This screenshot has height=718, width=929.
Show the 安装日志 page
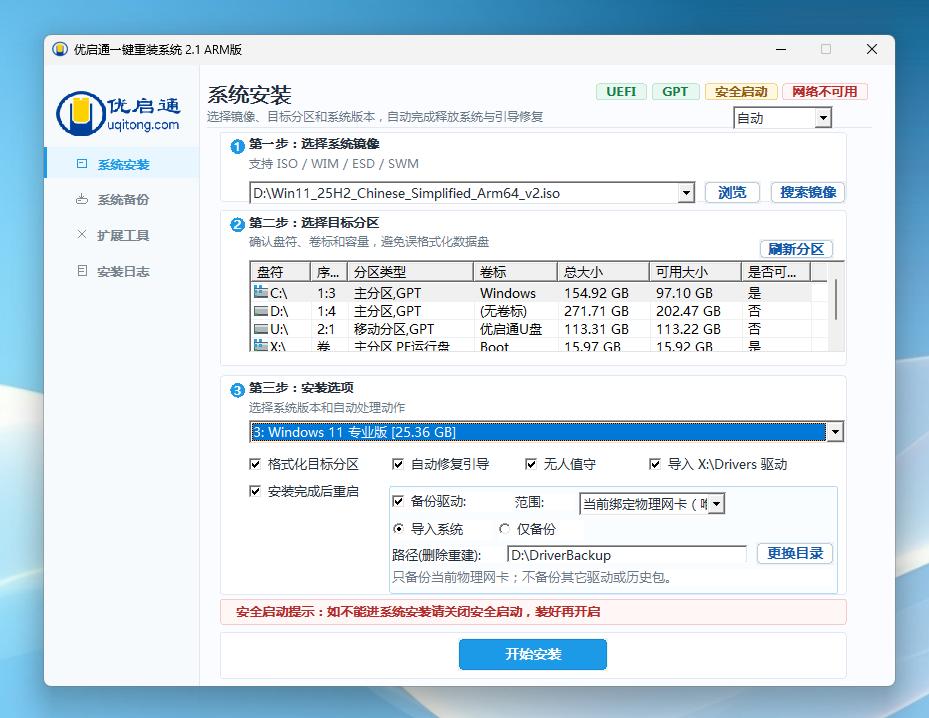click(122, 271)
